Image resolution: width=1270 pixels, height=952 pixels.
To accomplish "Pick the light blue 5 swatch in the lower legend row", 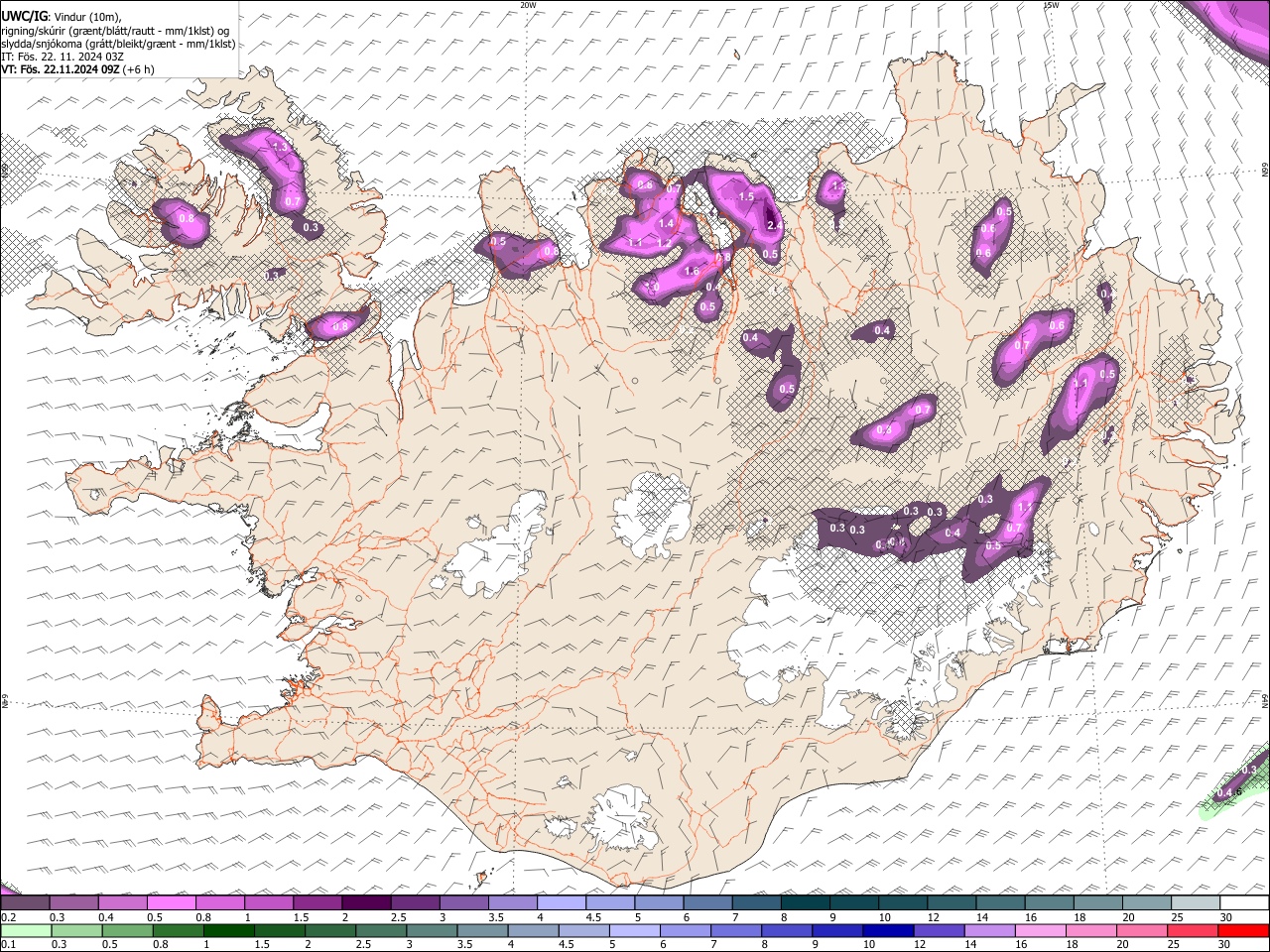I will [x=635, y=930].
